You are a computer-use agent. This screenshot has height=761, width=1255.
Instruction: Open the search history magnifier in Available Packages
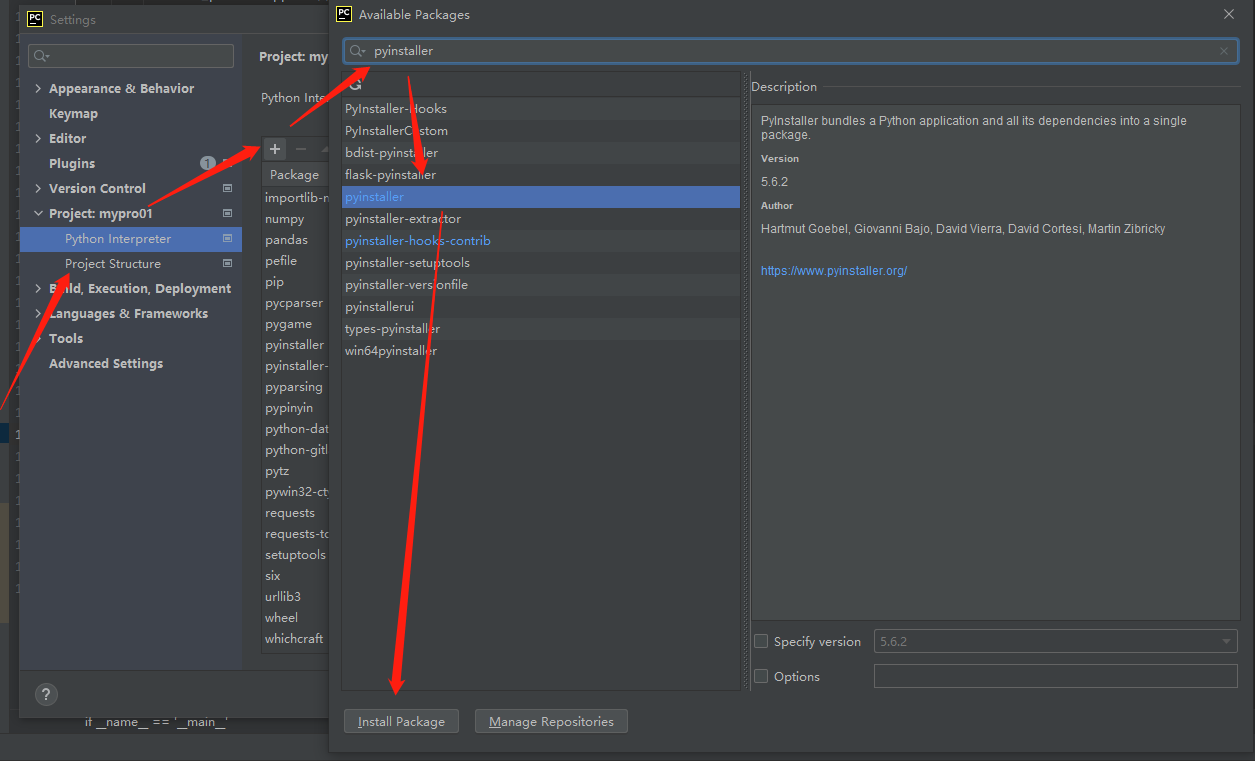click(x=358, y=51)
